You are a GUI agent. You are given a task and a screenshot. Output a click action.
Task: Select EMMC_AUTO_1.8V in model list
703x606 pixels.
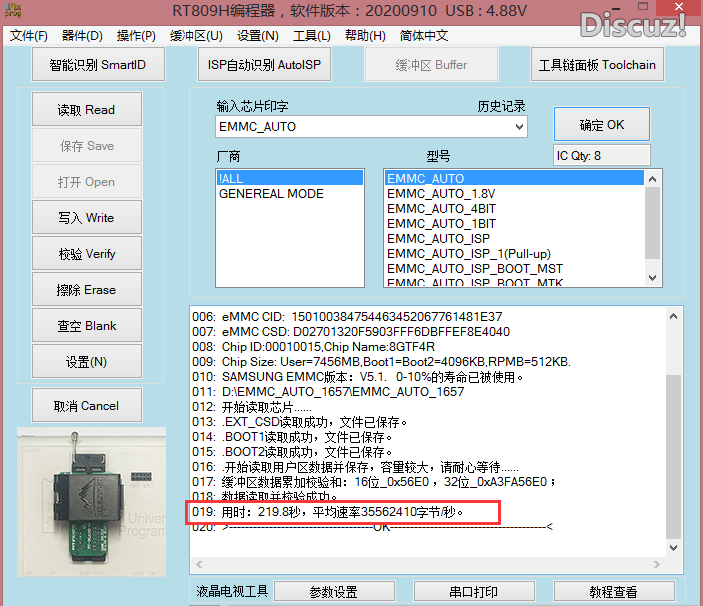pos(440,194)
